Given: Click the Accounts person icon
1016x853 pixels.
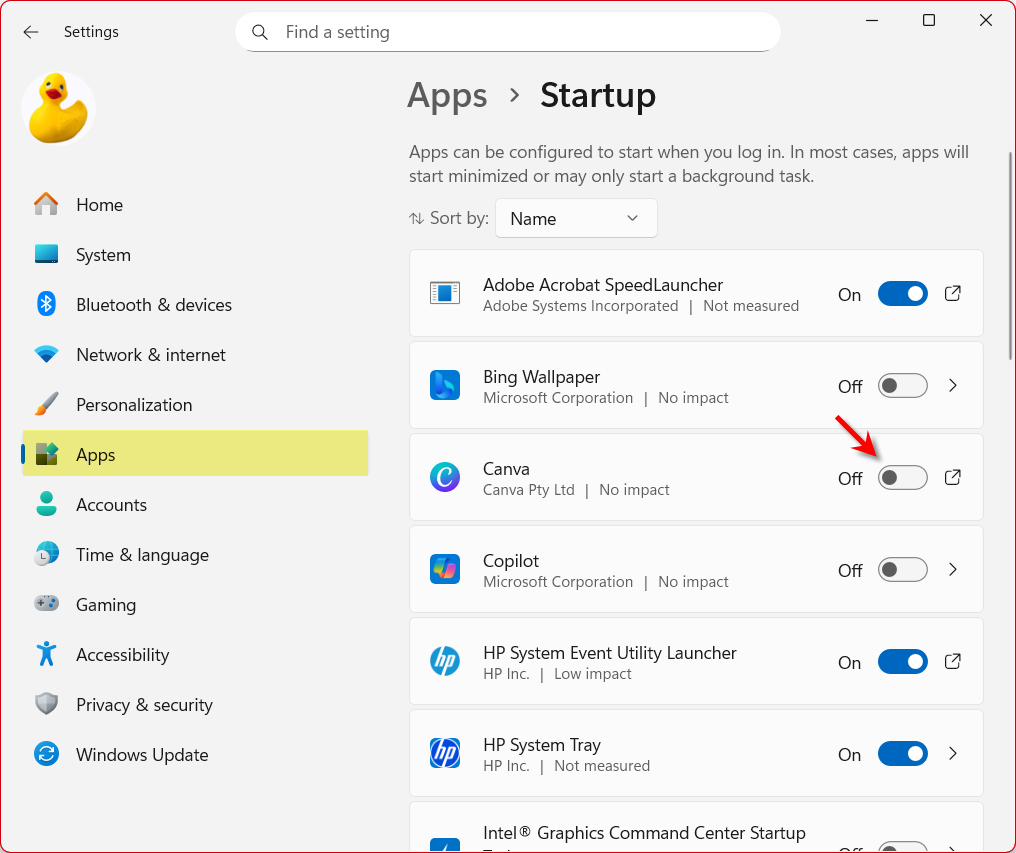Looking at the screenshot, I should point(46,504).
